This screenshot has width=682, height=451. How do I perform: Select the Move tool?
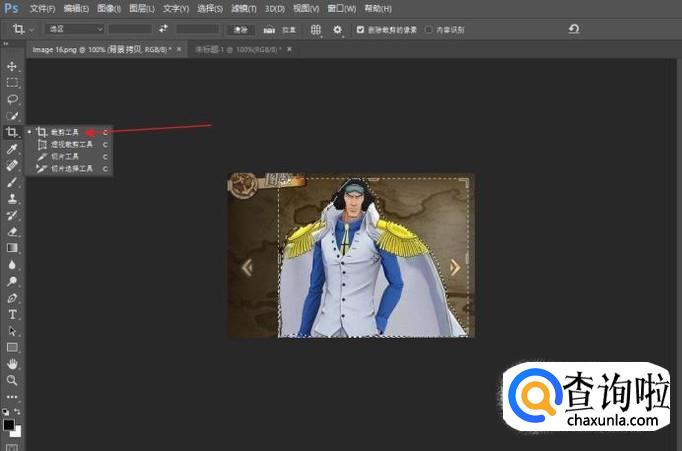13,67
